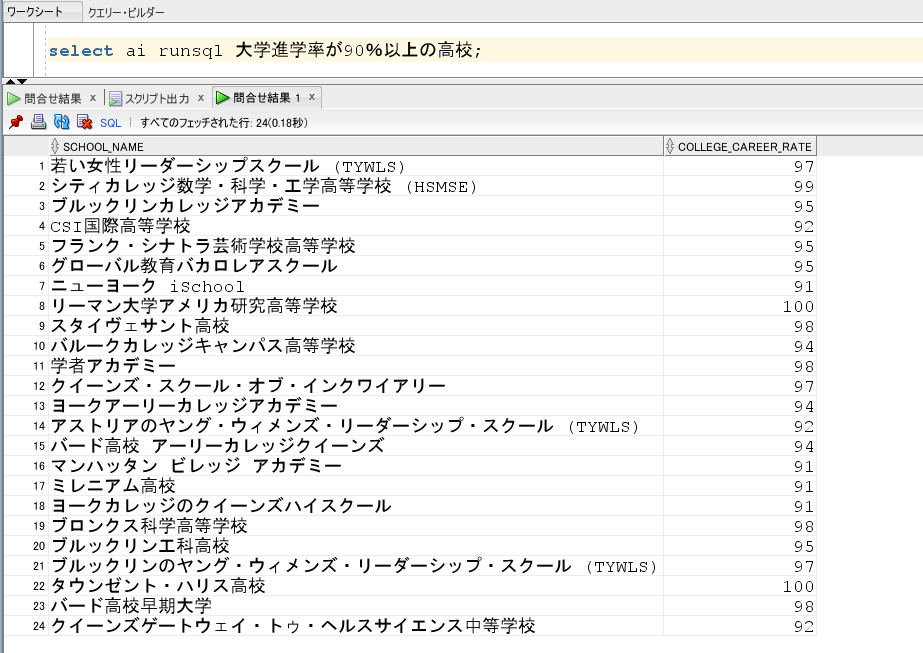
Task: Close the 問合せ結果 1 tab
Action: pos(312,97)
